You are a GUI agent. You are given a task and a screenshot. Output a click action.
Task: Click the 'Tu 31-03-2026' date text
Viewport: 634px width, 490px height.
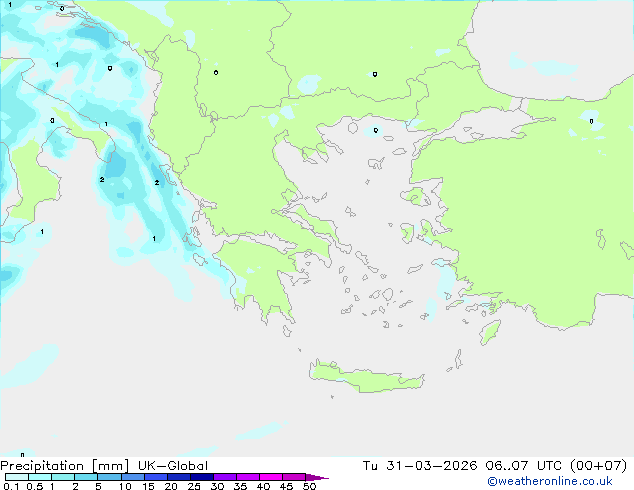click(x=420, y=466)
